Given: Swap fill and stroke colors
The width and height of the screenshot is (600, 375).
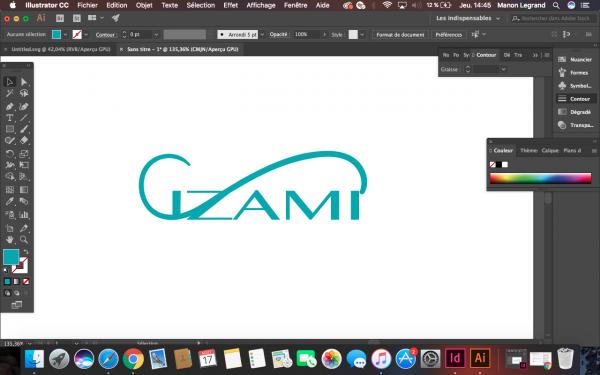Looking at the screenshot, I should point(26,252).
